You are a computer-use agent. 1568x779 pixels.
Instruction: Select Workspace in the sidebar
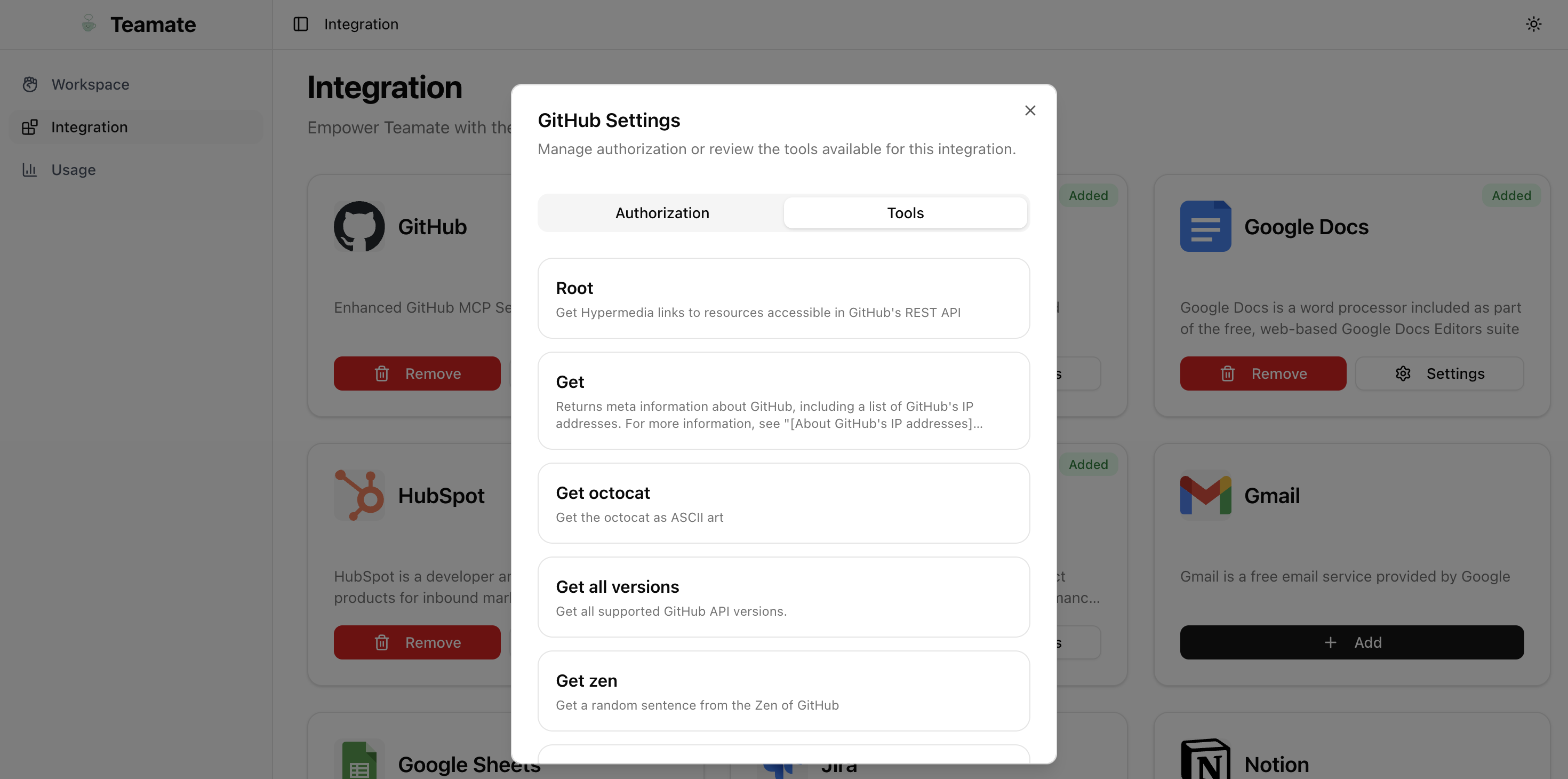(x=90, y=84)
